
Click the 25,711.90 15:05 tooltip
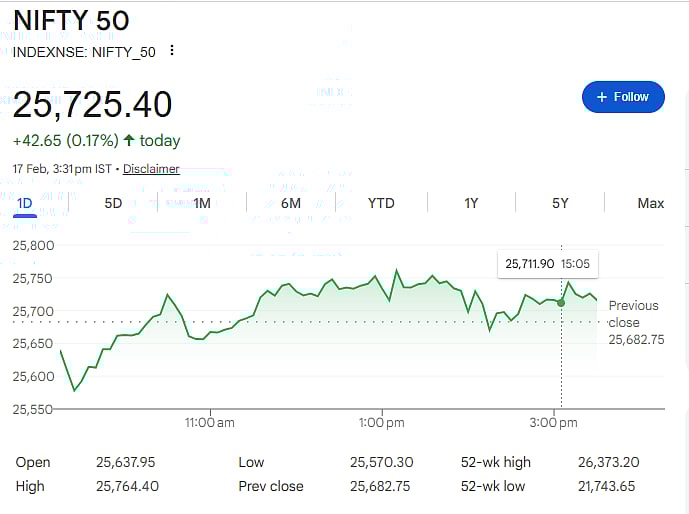547,264
